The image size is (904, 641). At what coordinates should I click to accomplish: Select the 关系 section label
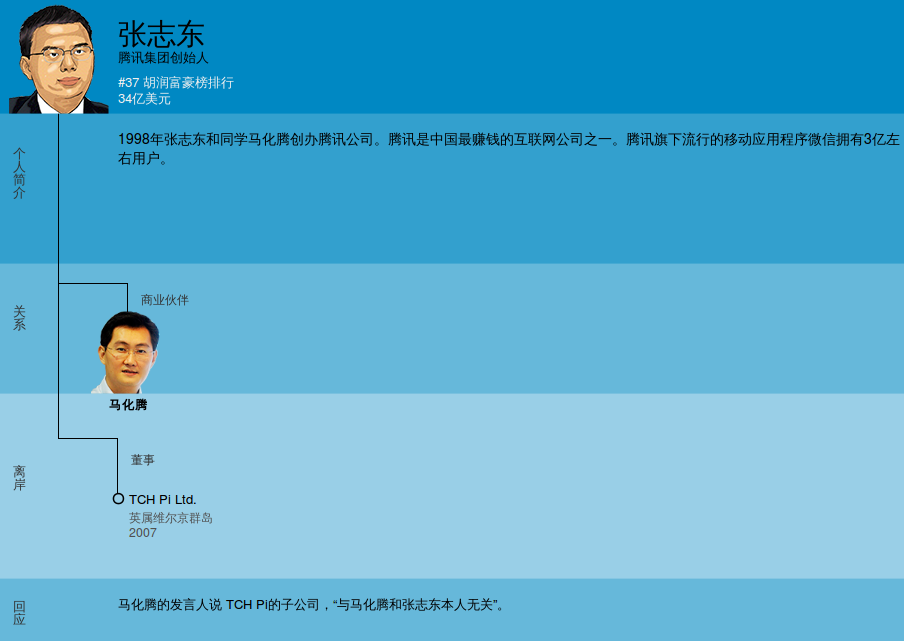19,318
